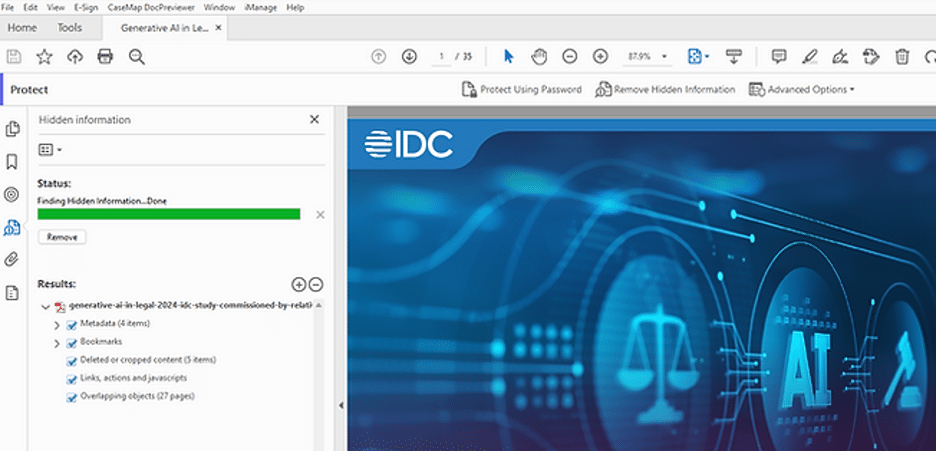
Task: Click the Add comment note icon
Action: (779, 57)
